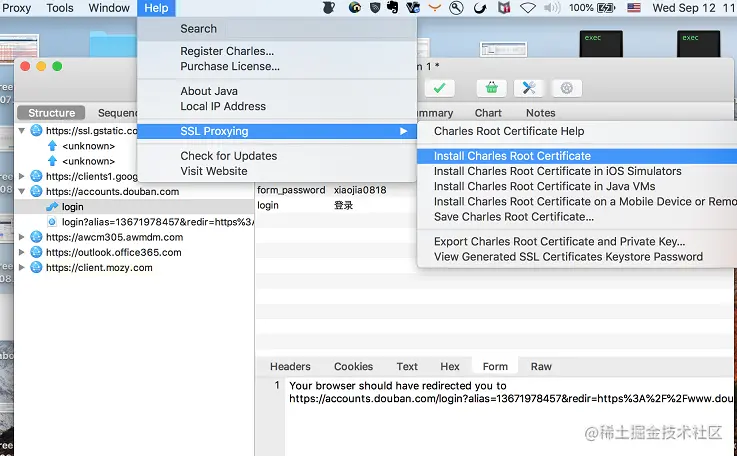The height and width of the screenshot is (456, 737).
Task: Select Visit Website menu item
Action: point(277,171)
